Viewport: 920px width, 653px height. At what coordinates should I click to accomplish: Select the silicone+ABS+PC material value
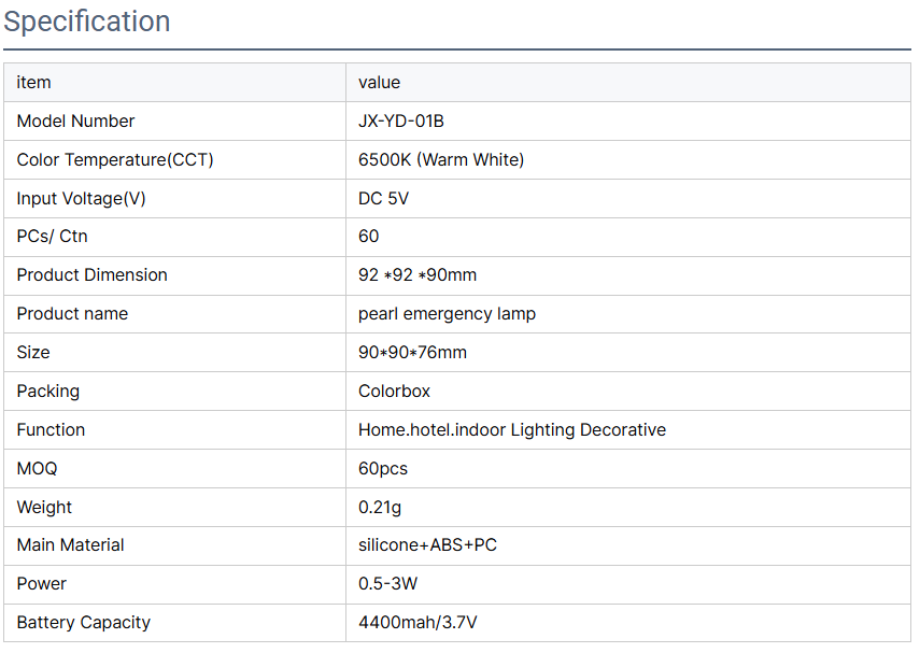point(427,545)
